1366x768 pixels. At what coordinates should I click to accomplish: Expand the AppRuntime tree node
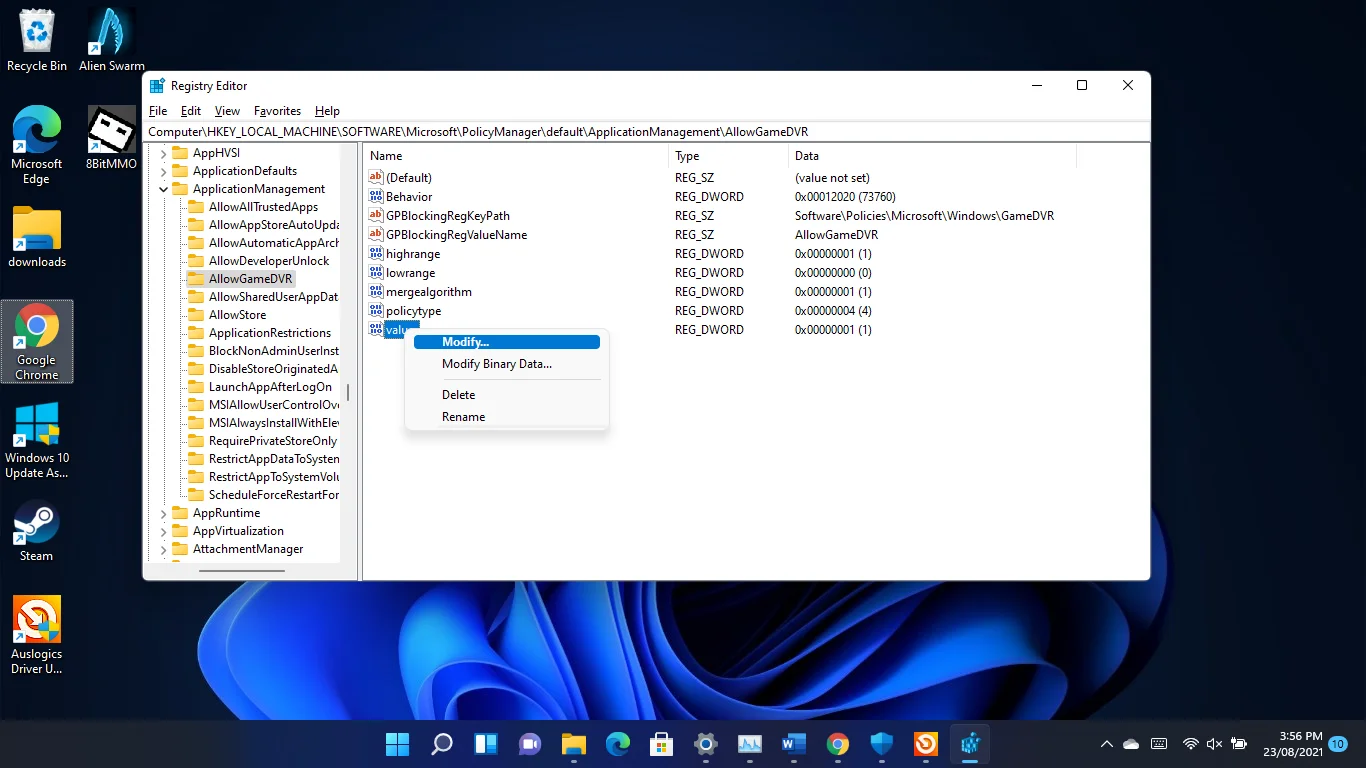click(164, 513)
